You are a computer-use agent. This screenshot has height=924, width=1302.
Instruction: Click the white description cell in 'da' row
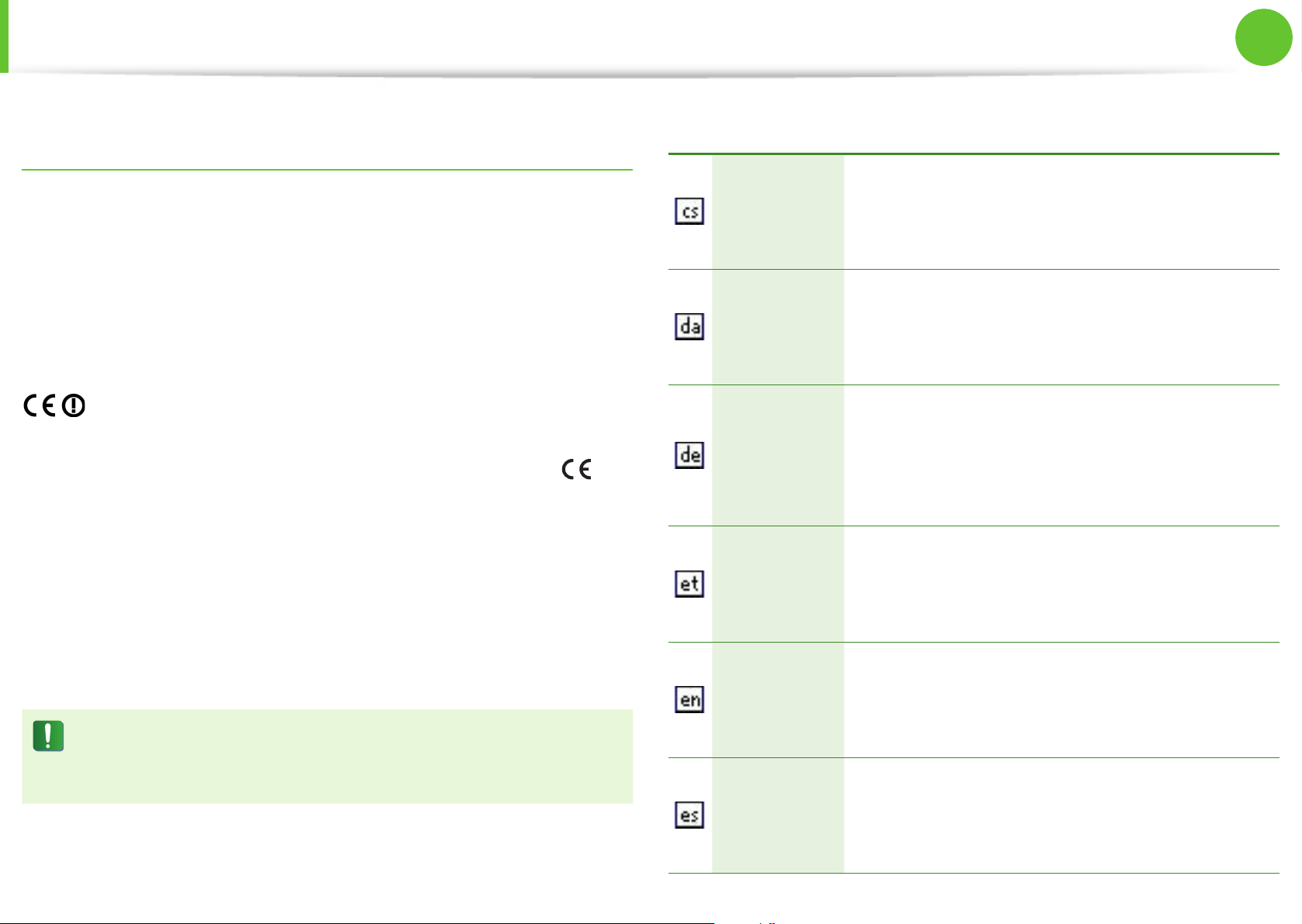tap(1062, 327)
